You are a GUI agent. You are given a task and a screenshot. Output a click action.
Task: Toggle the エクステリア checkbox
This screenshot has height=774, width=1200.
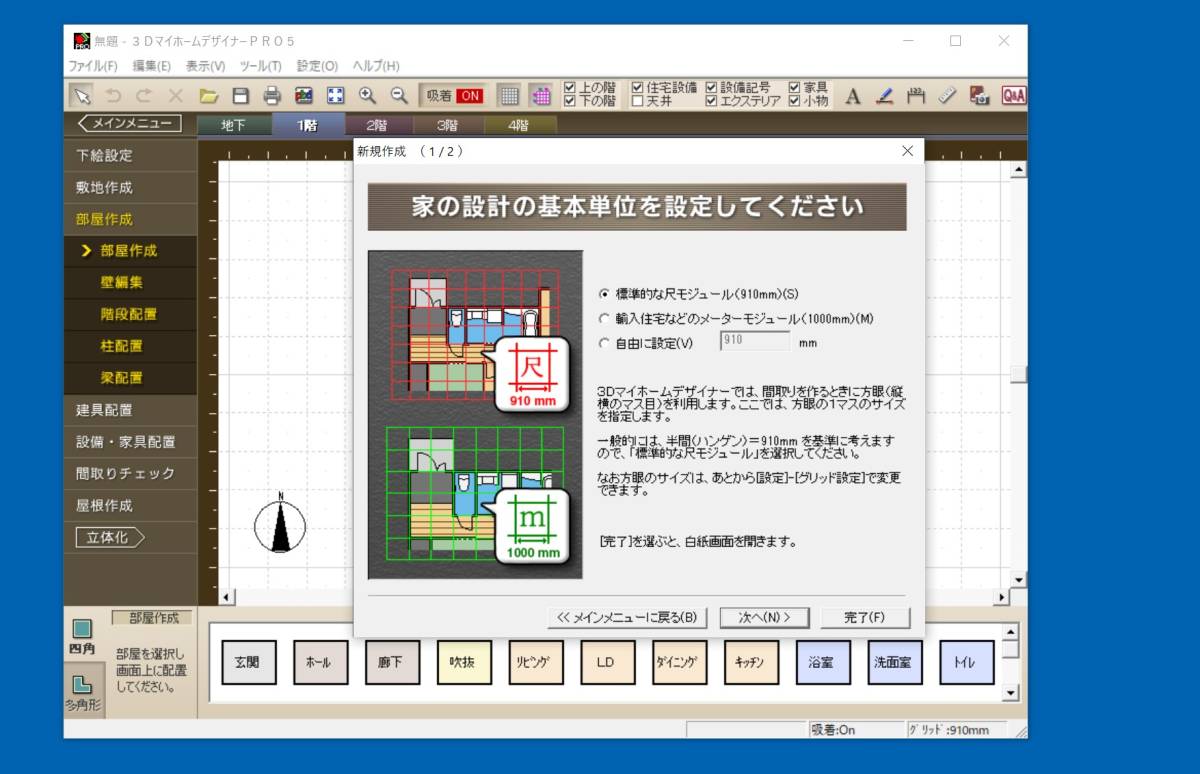point(712,101)
